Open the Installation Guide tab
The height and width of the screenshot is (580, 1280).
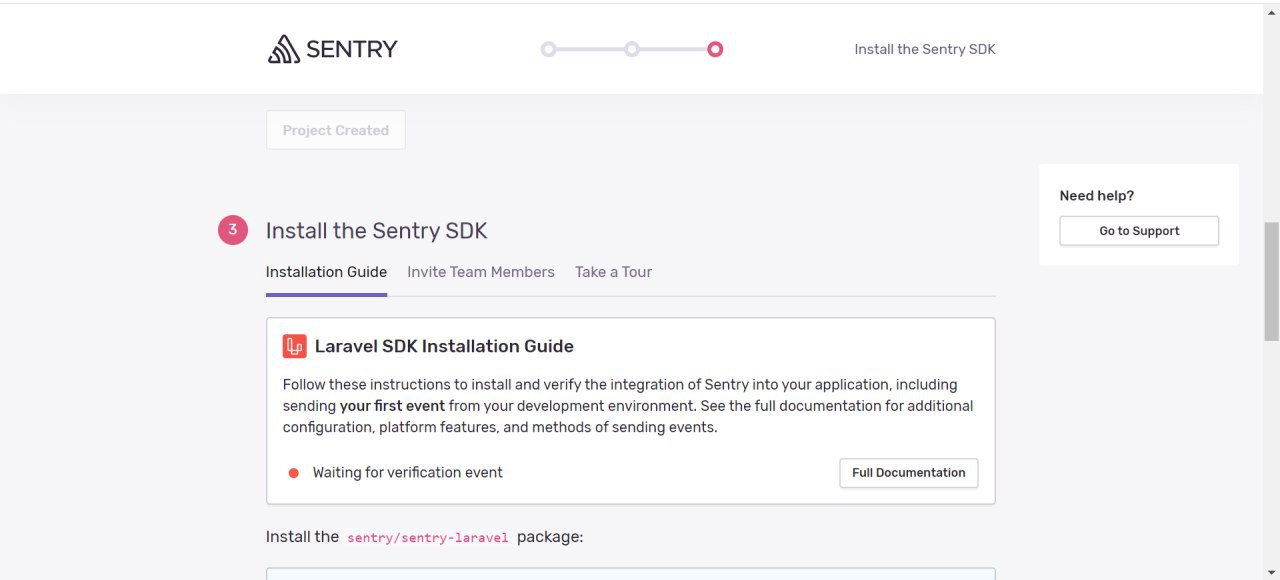click(x=326, y=272)
